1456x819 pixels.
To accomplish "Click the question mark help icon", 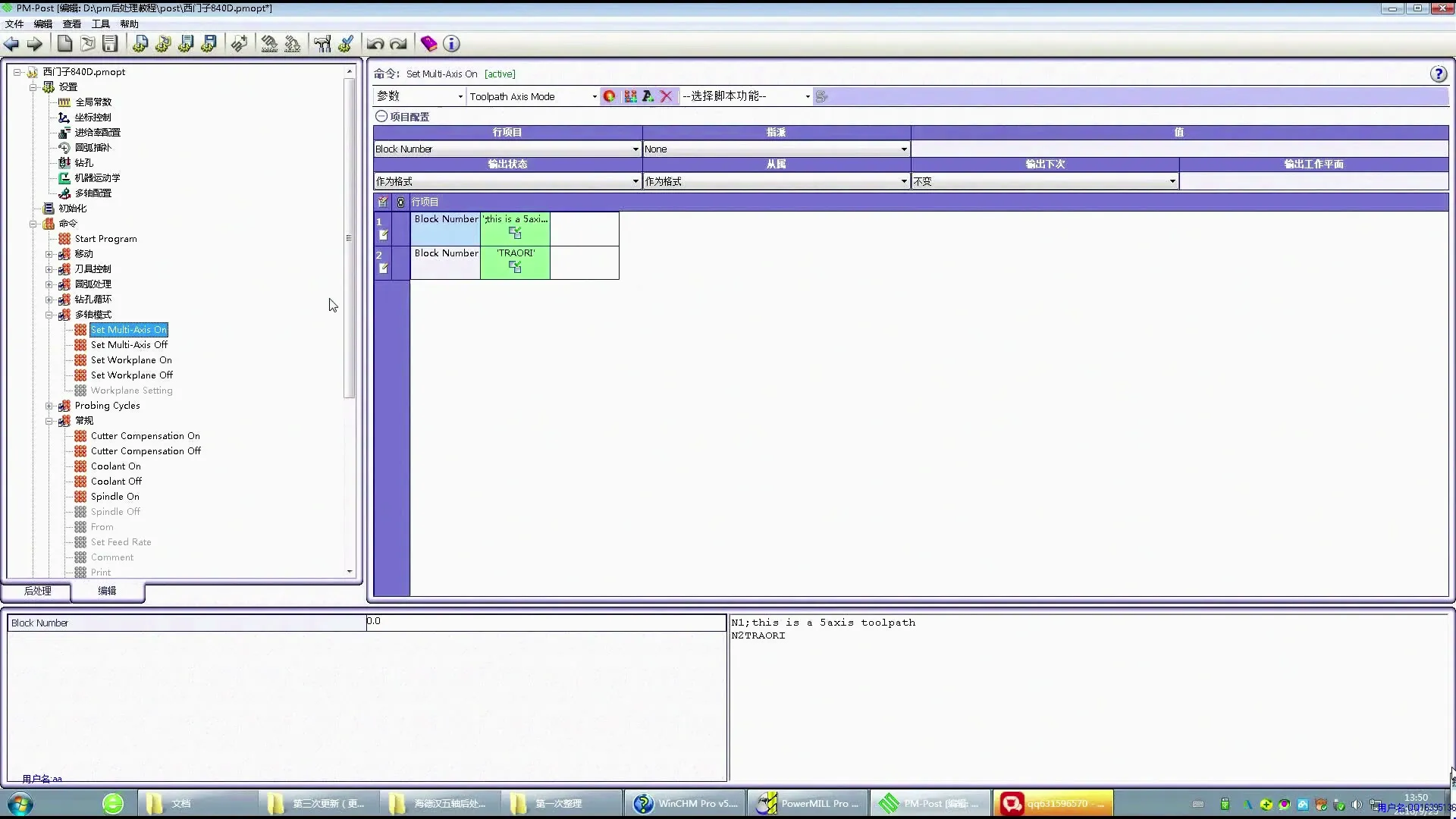I will (1438, 74).
